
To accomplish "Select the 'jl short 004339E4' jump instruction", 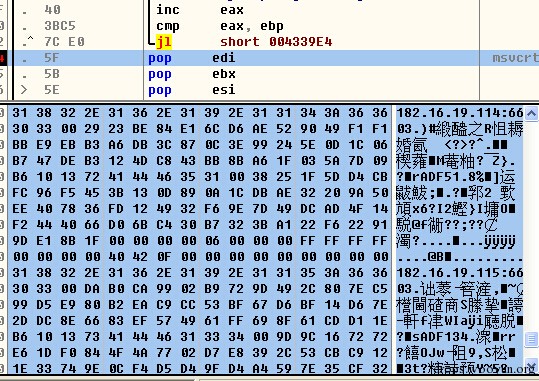I will click(244, 42).
